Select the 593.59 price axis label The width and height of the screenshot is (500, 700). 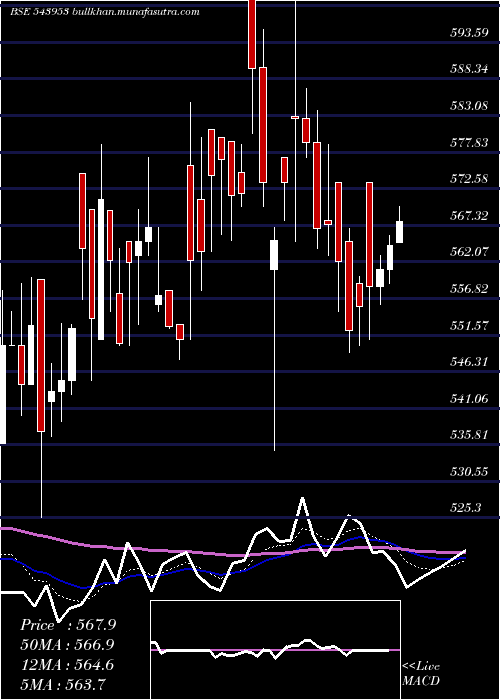pyautogui.click(x=468, y=33)
